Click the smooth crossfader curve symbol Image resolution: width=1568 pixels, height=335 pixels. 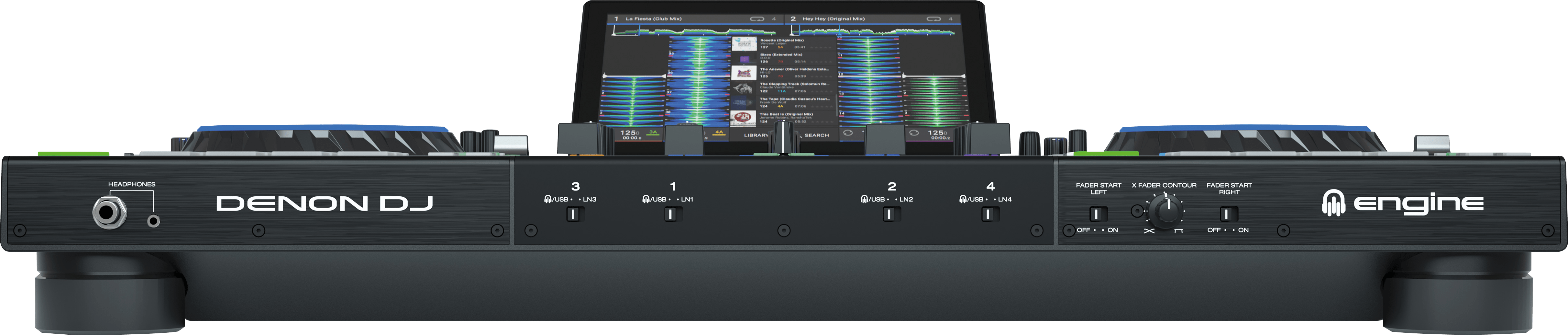[x=1149, y=231]
